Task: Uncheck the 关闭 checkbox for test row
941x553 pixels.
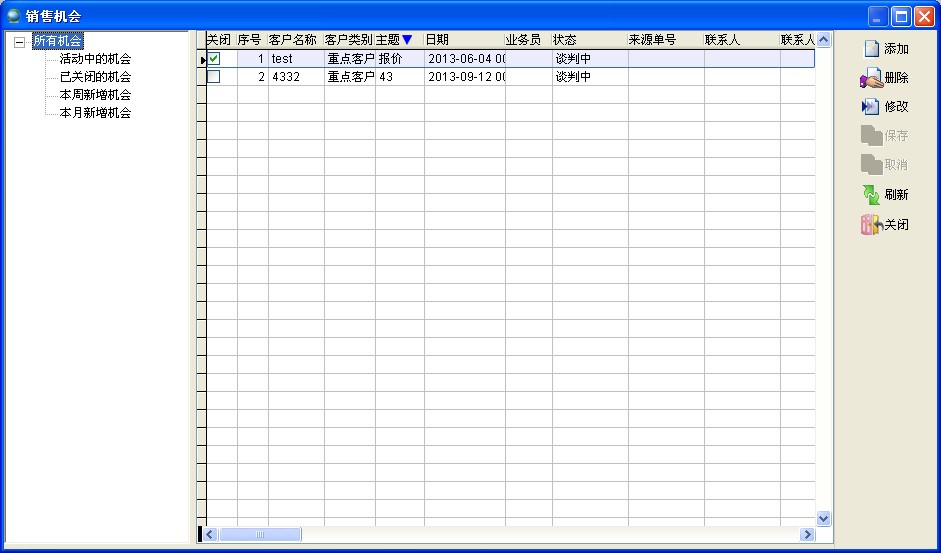Action: (x=214, y=59)
